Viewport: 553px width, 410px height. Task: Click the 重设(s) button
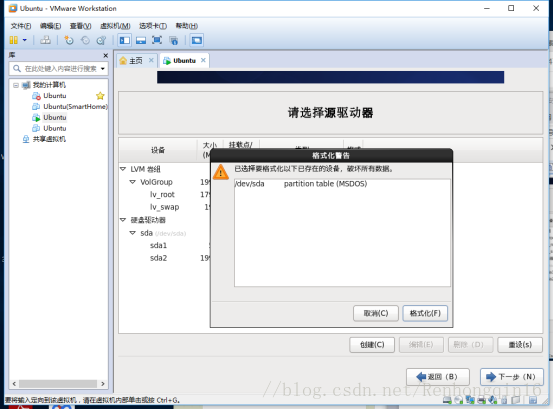click(520, 344)
